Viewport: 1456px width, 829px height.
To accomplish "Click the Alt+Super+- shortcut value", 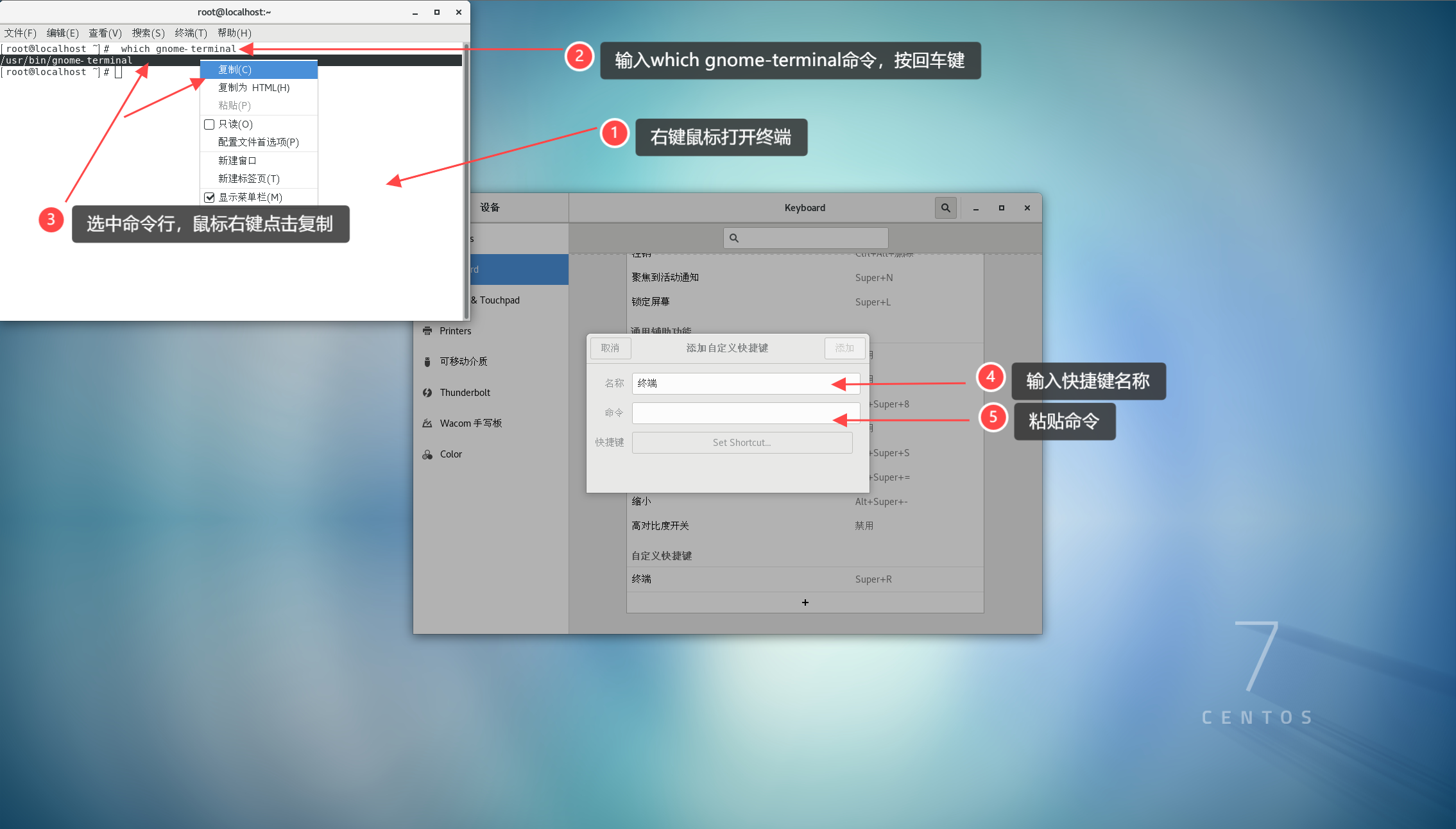I will tap(881, 502).
